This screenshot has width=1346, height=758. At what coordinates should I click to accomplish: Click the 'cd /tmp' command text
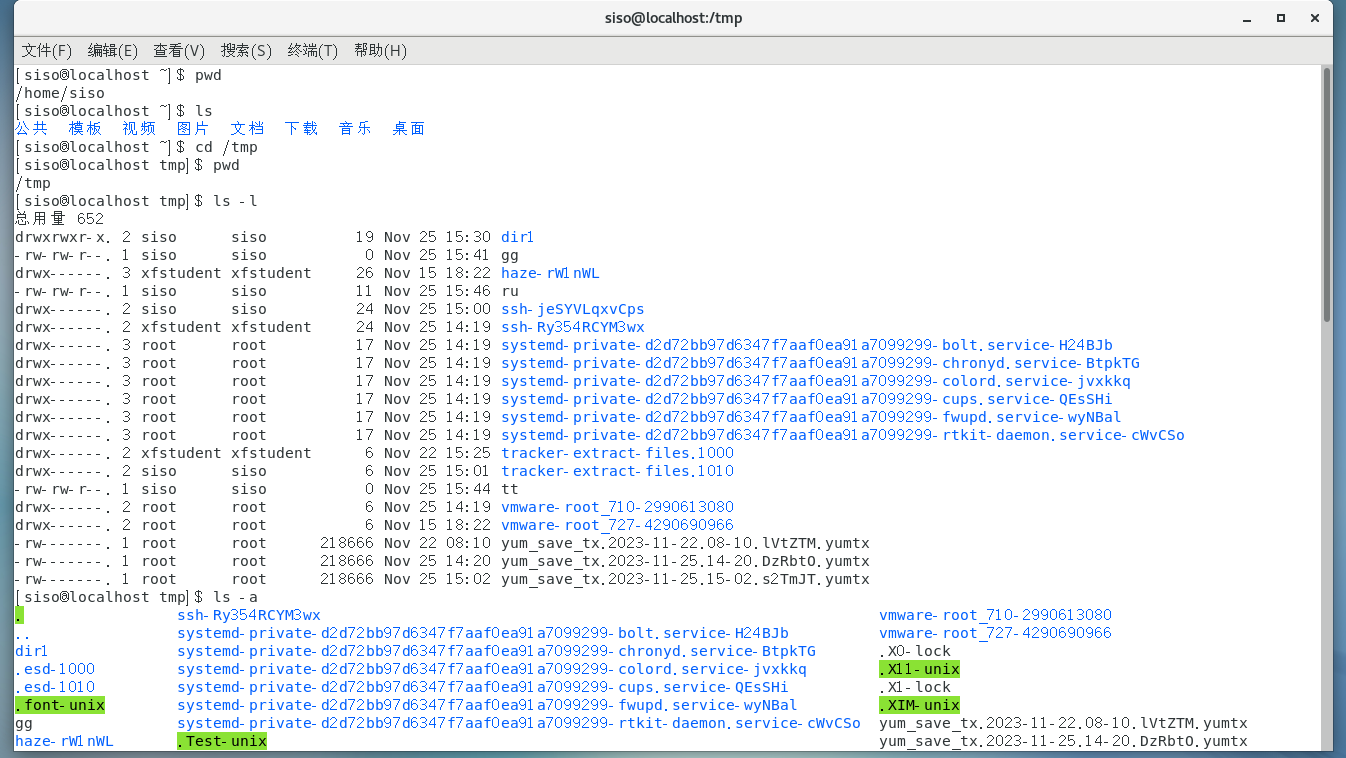click(226, 147)
